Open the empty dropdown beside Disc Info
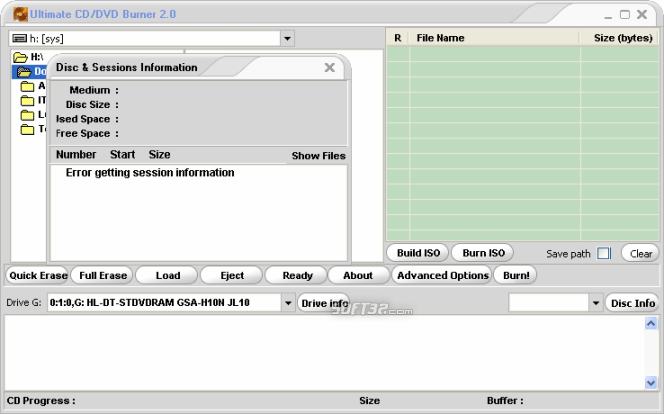Image resolution: width=664 pixels, height=414 pixels. pyautogui.click(x=595, y=303)
